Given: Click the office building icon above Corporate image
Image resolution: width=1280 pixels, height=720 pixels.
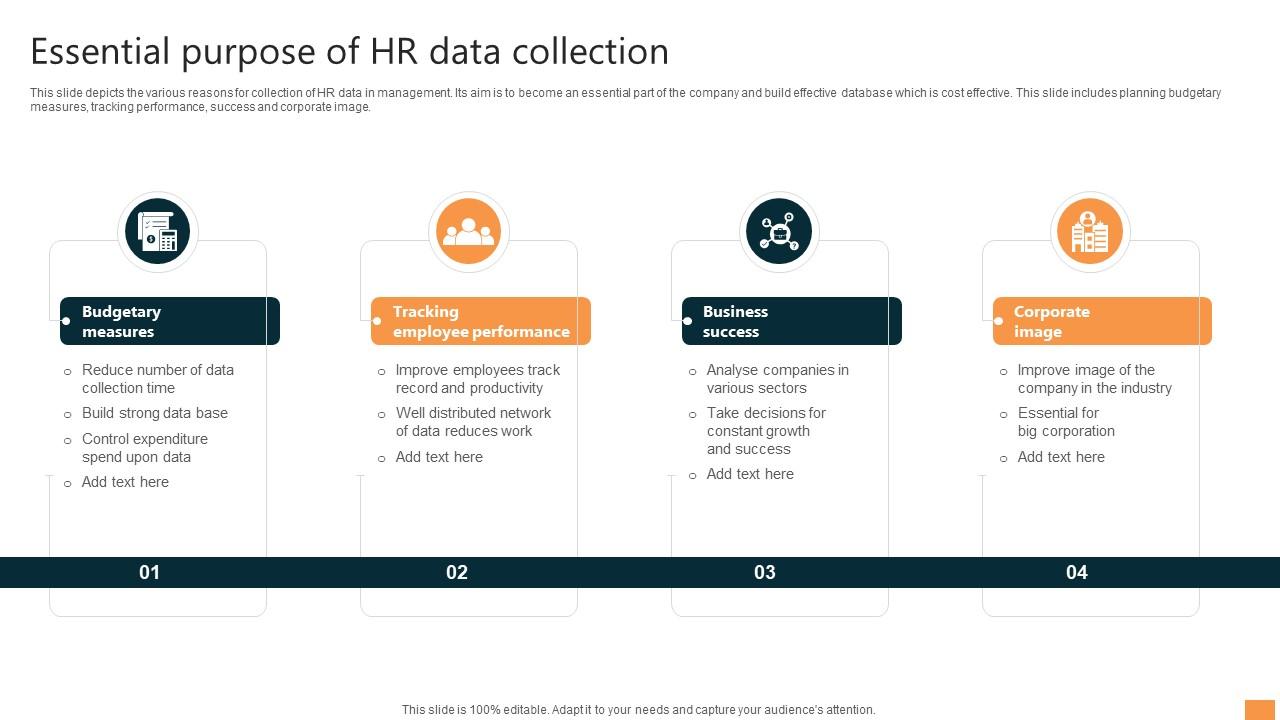Looking at the screenshot, I should 1090,232.
